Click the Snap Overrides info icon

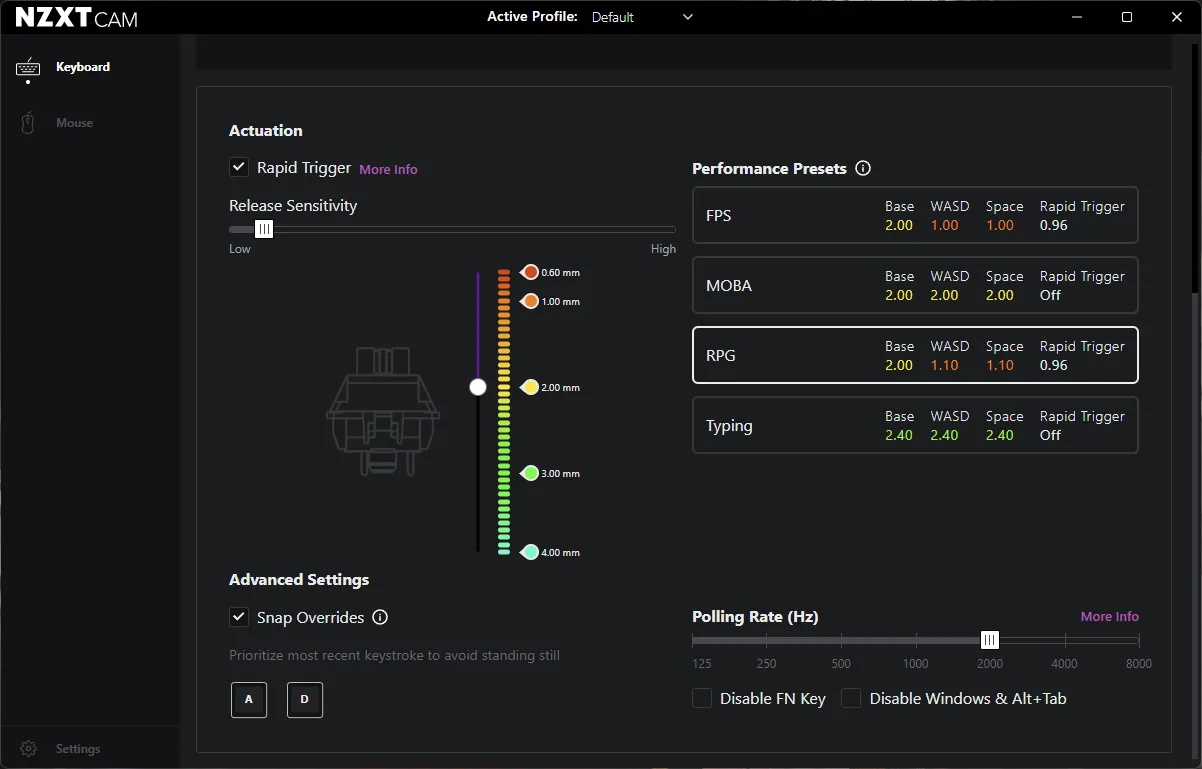tap(380, 617)
